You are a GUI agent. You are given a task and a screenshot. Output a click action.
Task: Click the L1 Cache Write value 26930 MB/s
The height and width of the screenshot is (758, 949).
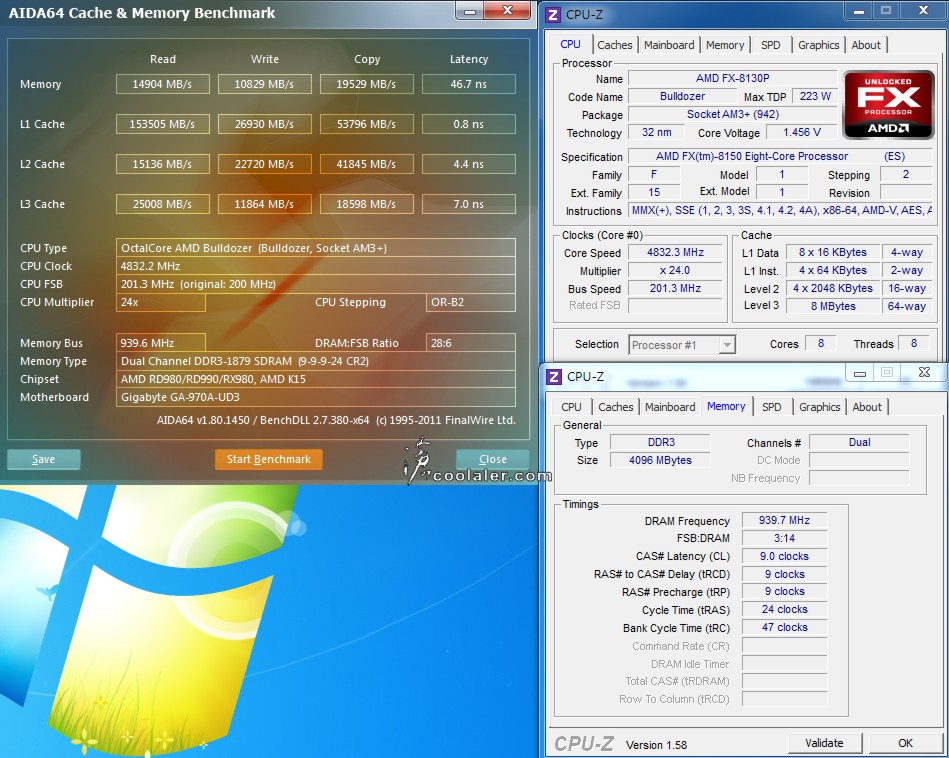point(264,124)
